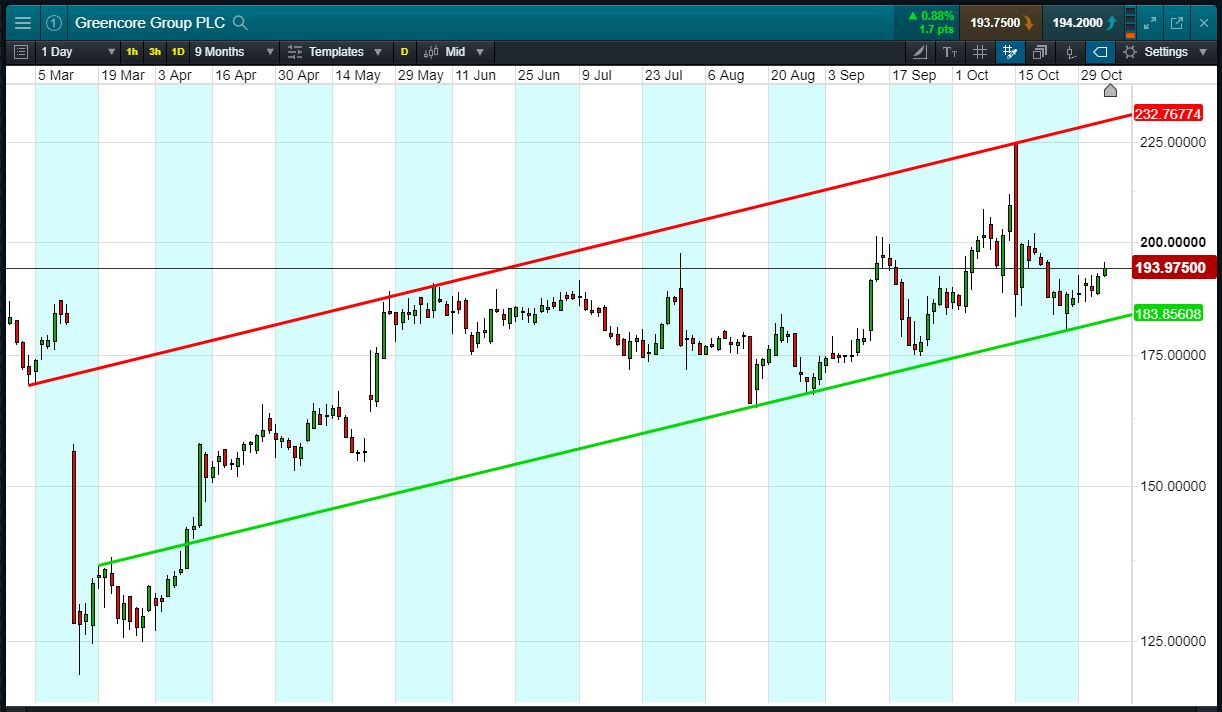
Task: Click the 175.00000 price axis label
Action: point(1172,355)
